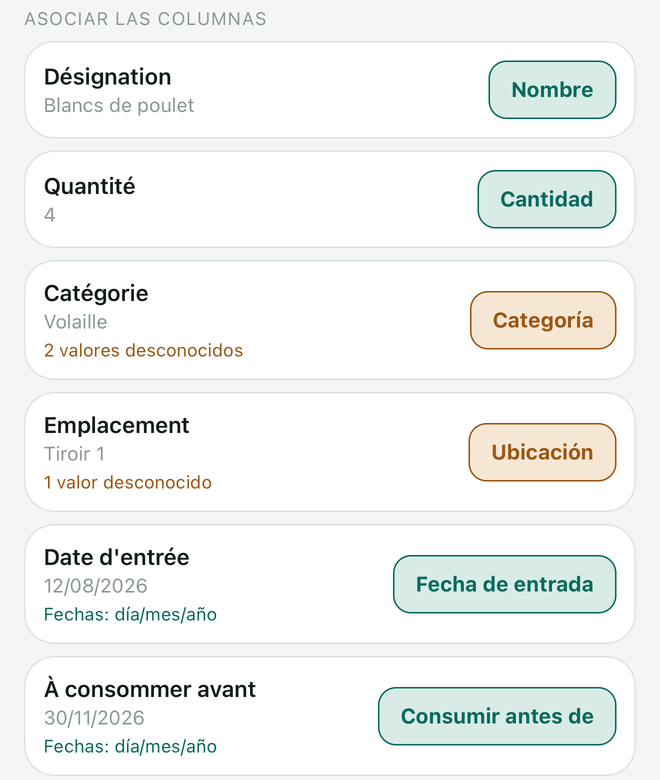Screen dimensions: 660x780
Task: Select the Quantité column row
Action: 330,199
